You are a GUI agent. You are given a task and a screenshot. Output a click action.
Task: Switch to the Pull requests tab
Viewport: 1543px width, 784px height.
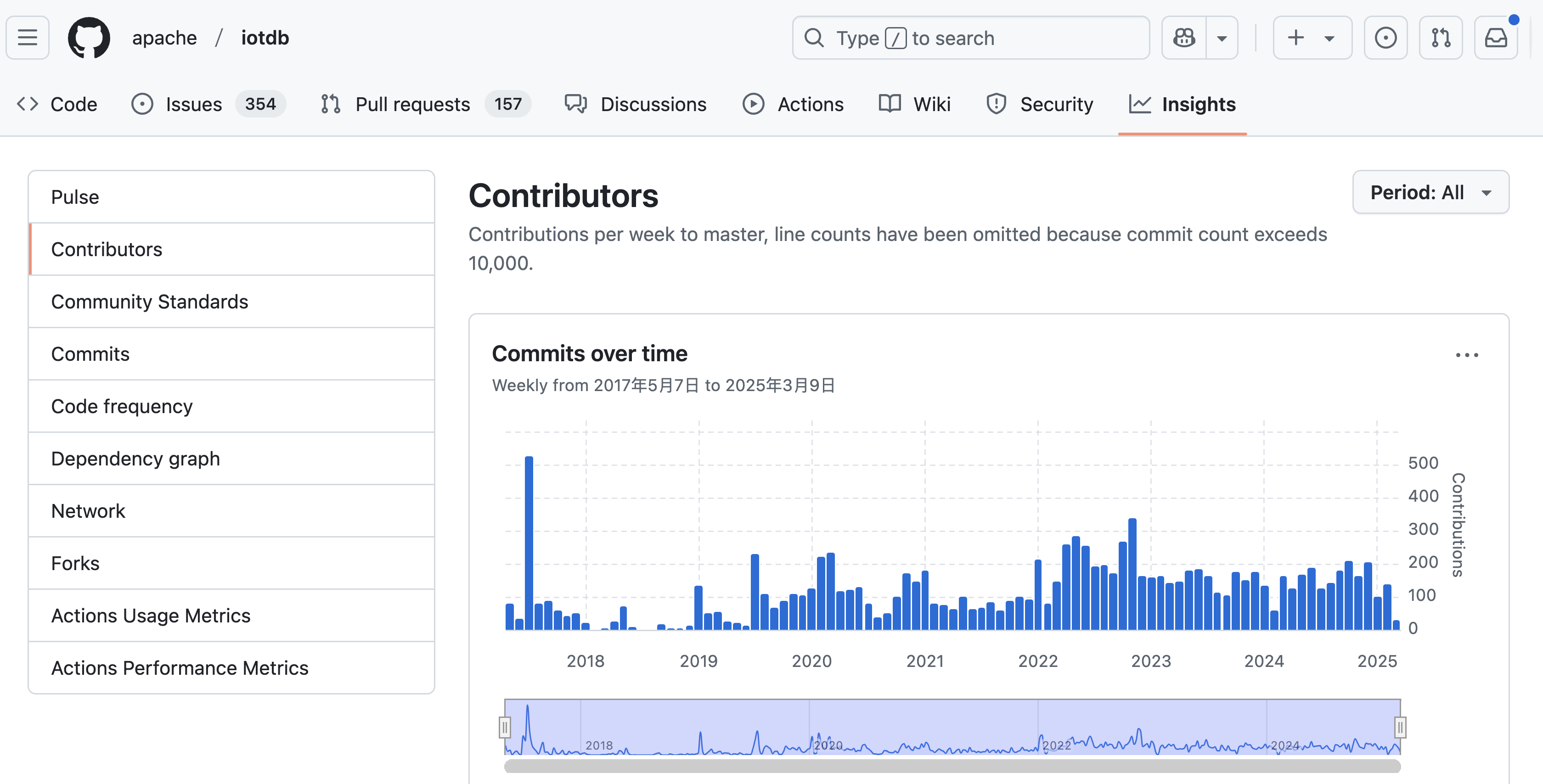click(x=412, y=104)
